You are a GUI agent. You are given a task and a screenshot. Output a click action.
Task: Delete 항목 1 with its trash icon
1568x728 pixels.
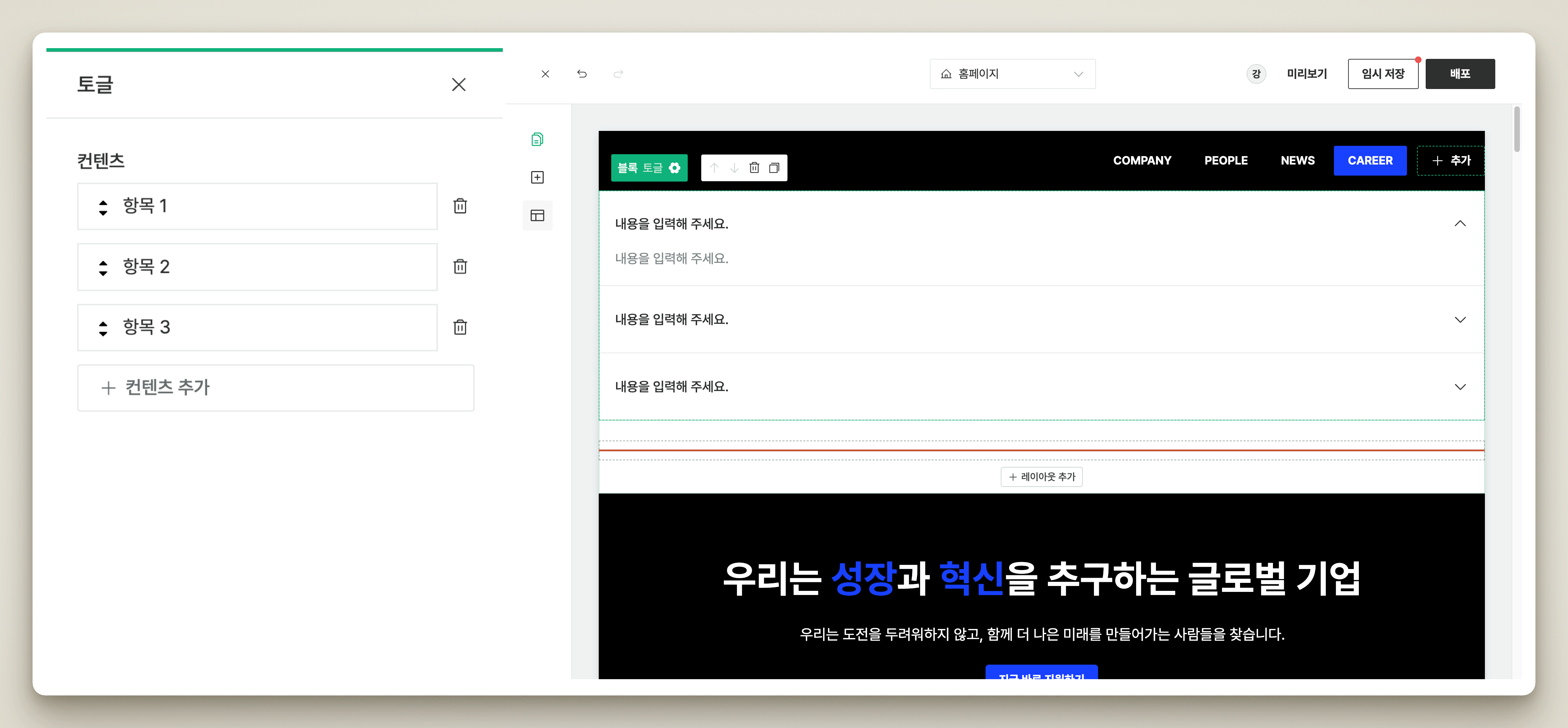pos(460,206)
